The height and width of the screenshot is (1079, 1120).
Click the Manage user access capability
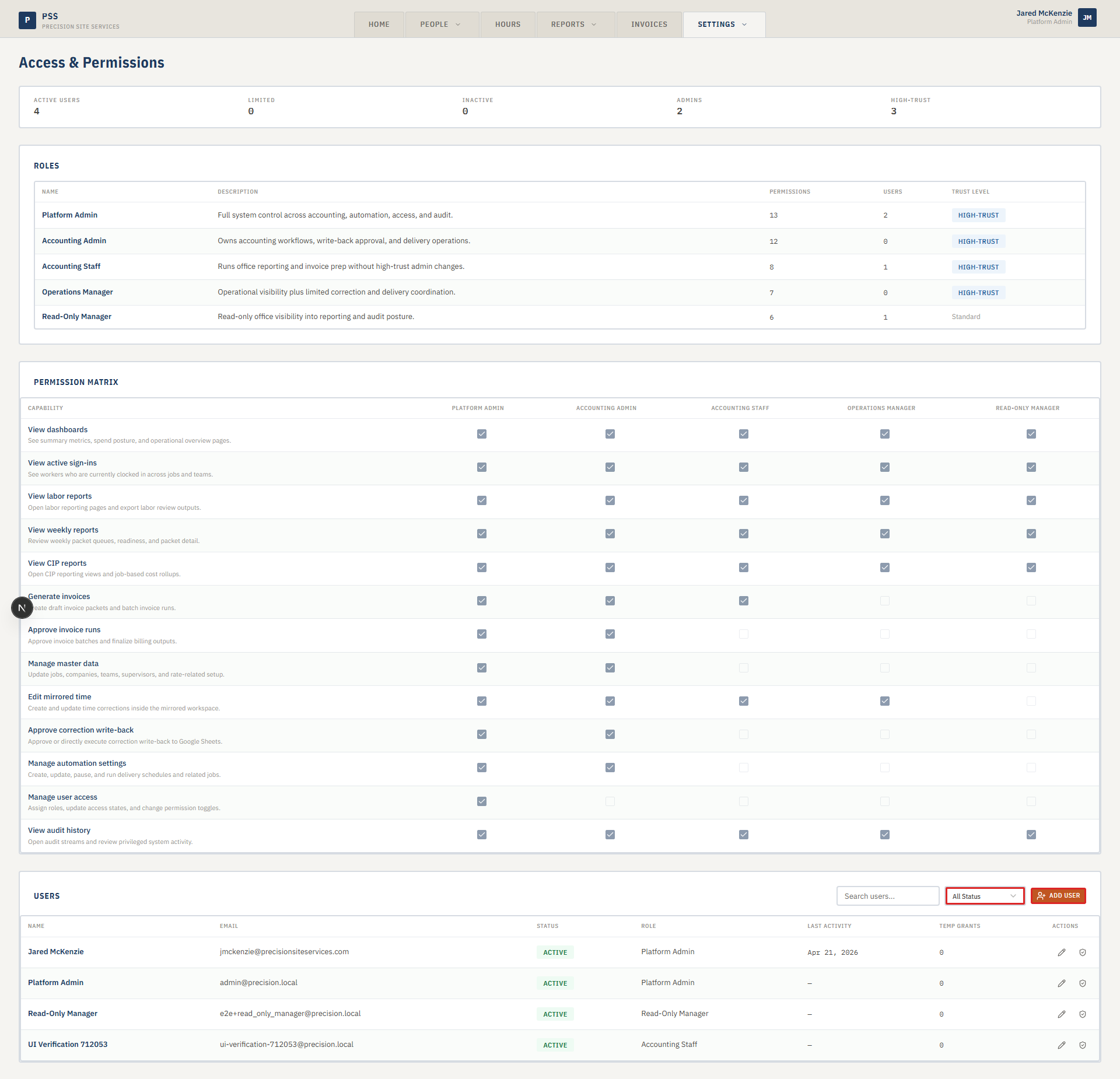[x=62, y=797]
